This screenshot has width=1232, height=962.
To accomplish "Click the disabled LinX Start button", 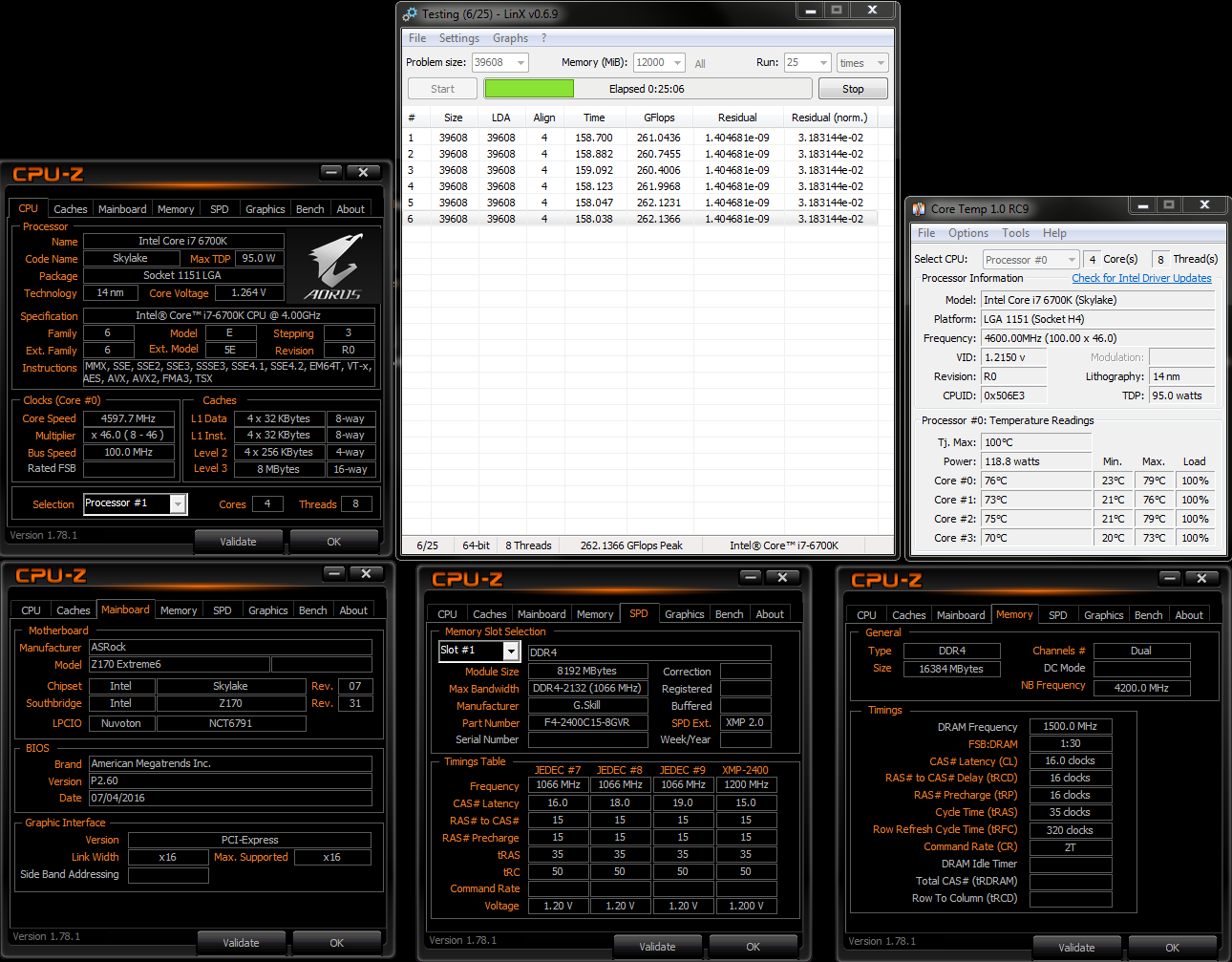I will click(442, 89).
